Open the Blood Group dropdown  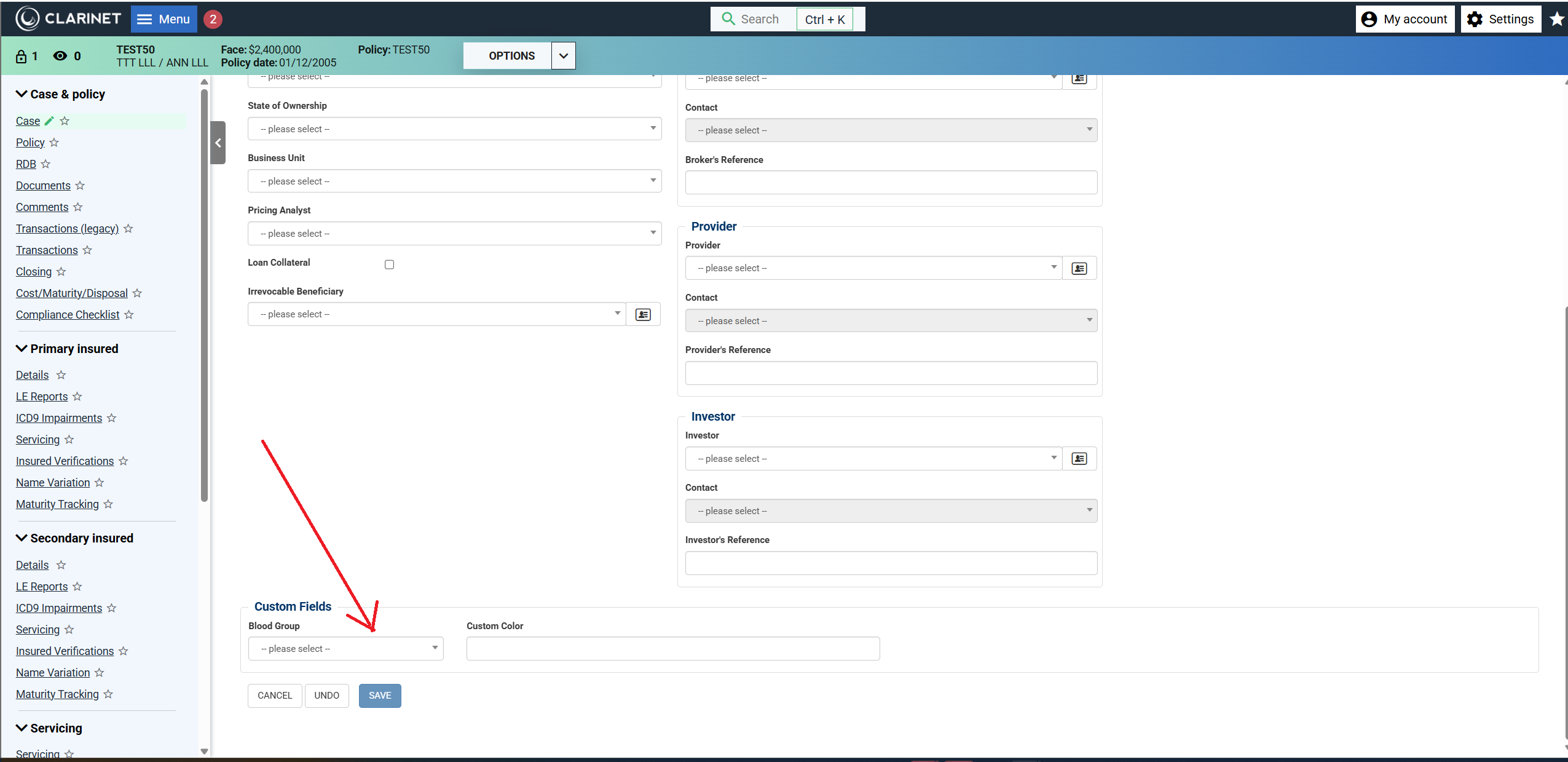click(x=345, y=648)
